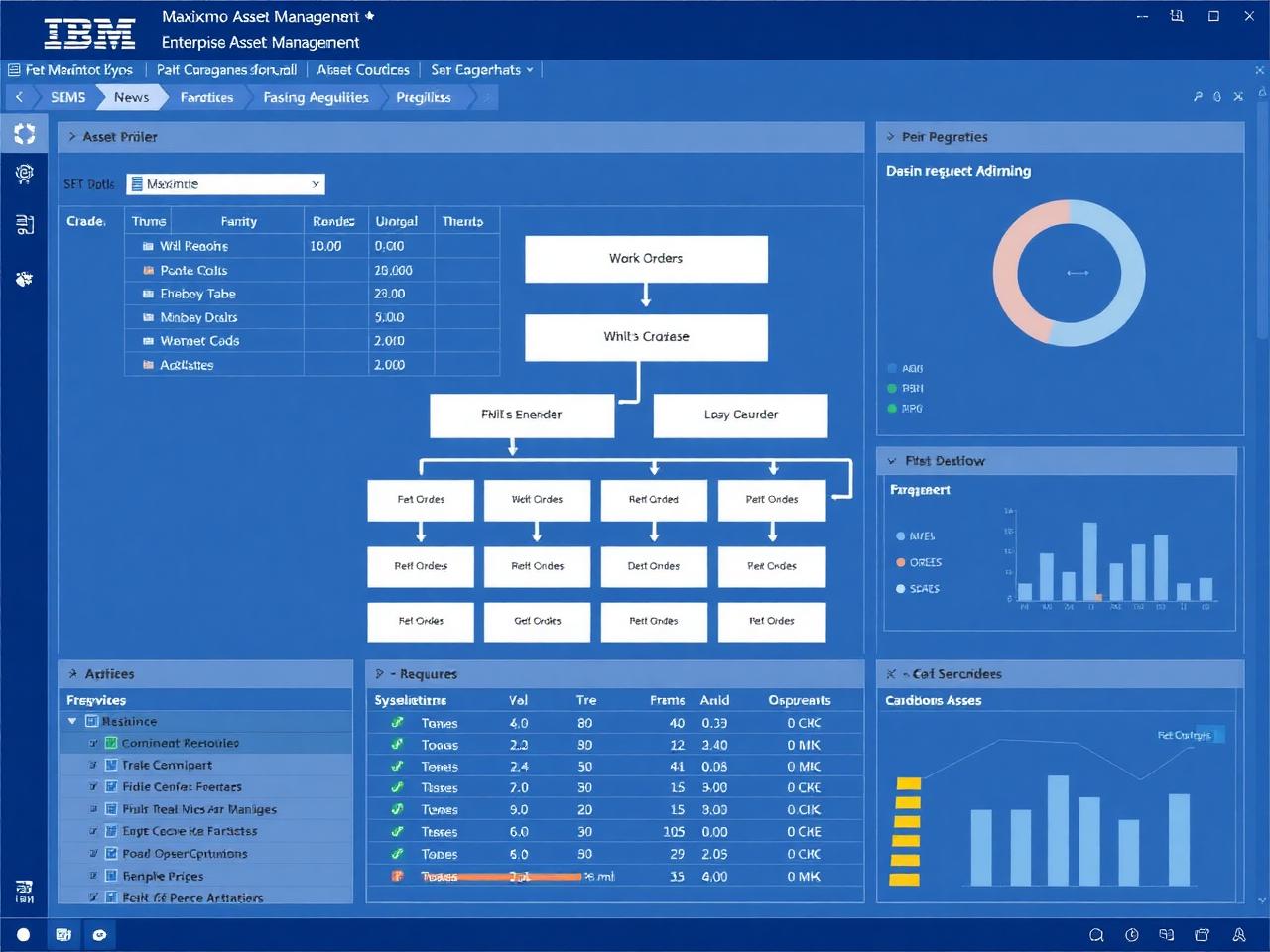
Task: Click the IBM logo in the header
Action: click(89, 34)
